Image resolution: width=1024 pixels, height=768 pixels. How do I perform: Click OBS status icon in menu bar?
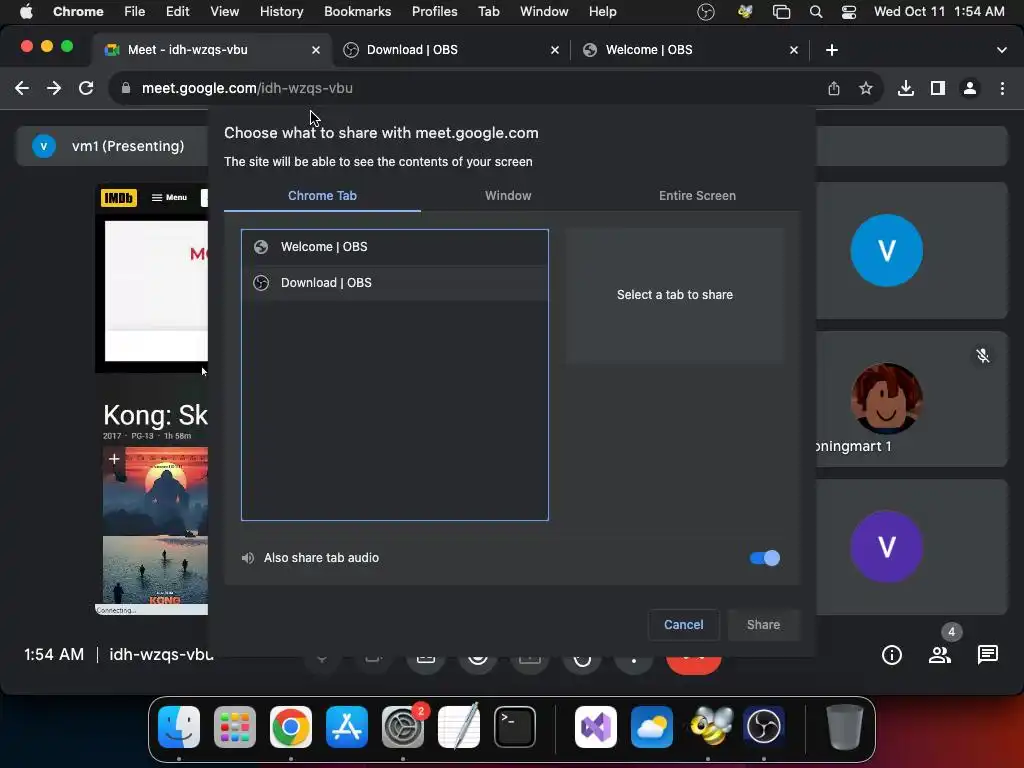pyautogui.click(x=706, y=12)
